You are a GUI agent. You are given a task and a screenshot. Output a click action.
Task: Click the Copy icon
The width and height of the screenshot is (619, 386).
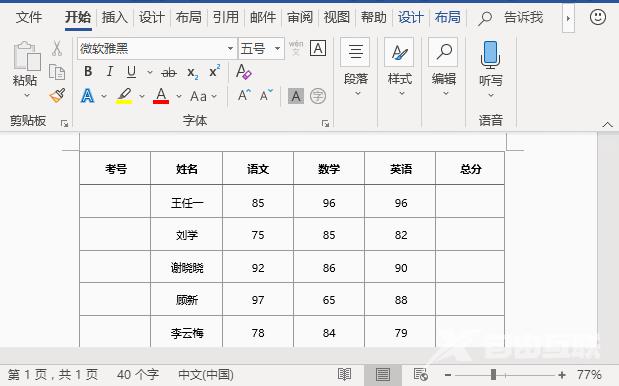coord(57,72)
